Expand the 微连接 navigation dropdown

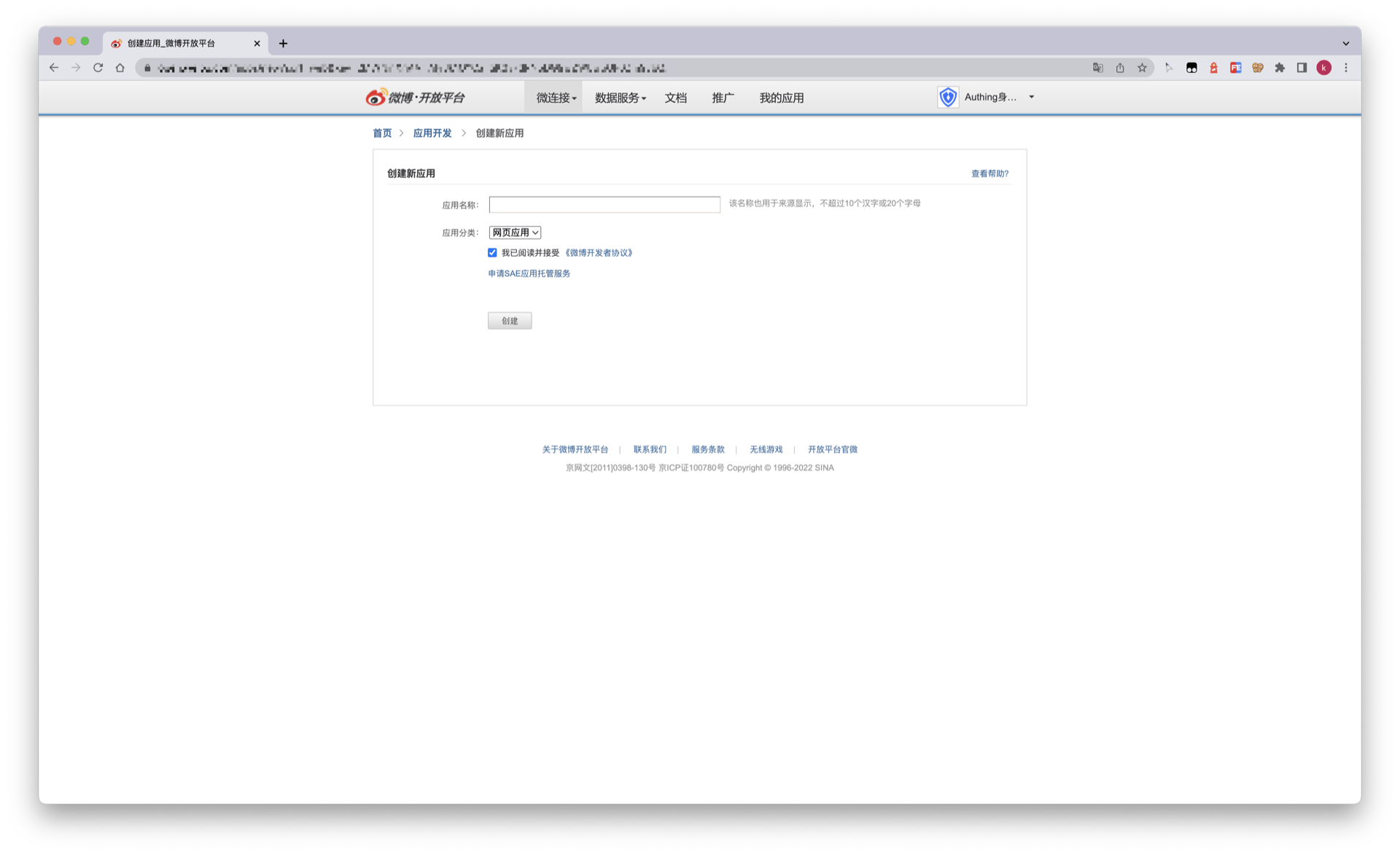pyautogui.click(x=556, y=98)
